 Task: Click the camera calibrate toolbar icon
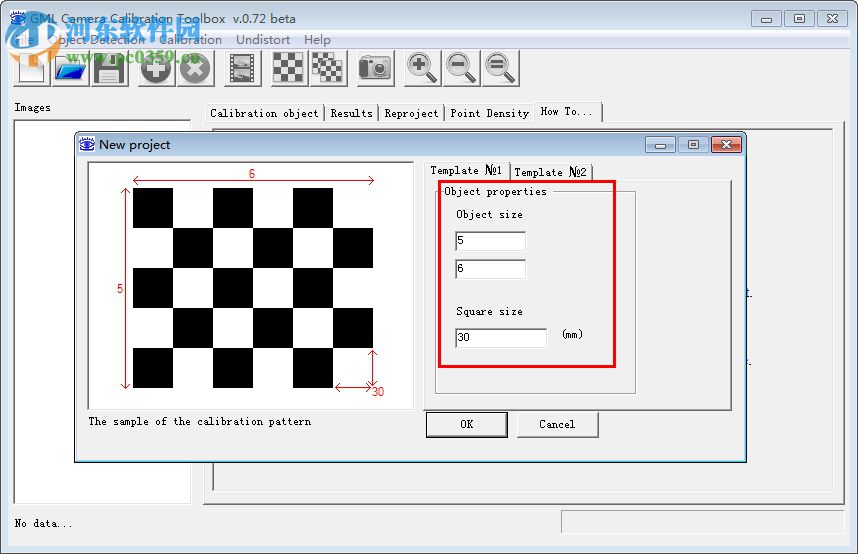tap(375, 69)
